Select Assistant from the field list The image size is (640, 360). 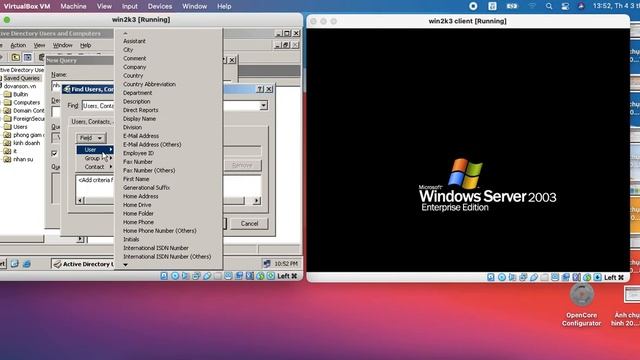click(x=134, y=41)
